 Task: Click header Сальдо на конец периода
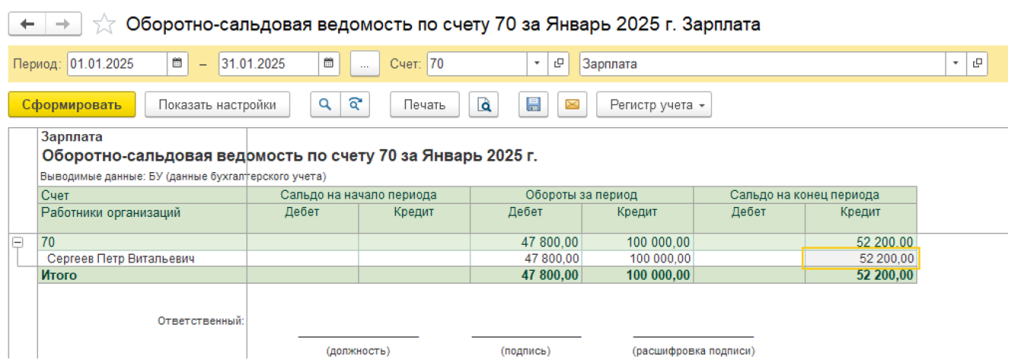point(805,195)
